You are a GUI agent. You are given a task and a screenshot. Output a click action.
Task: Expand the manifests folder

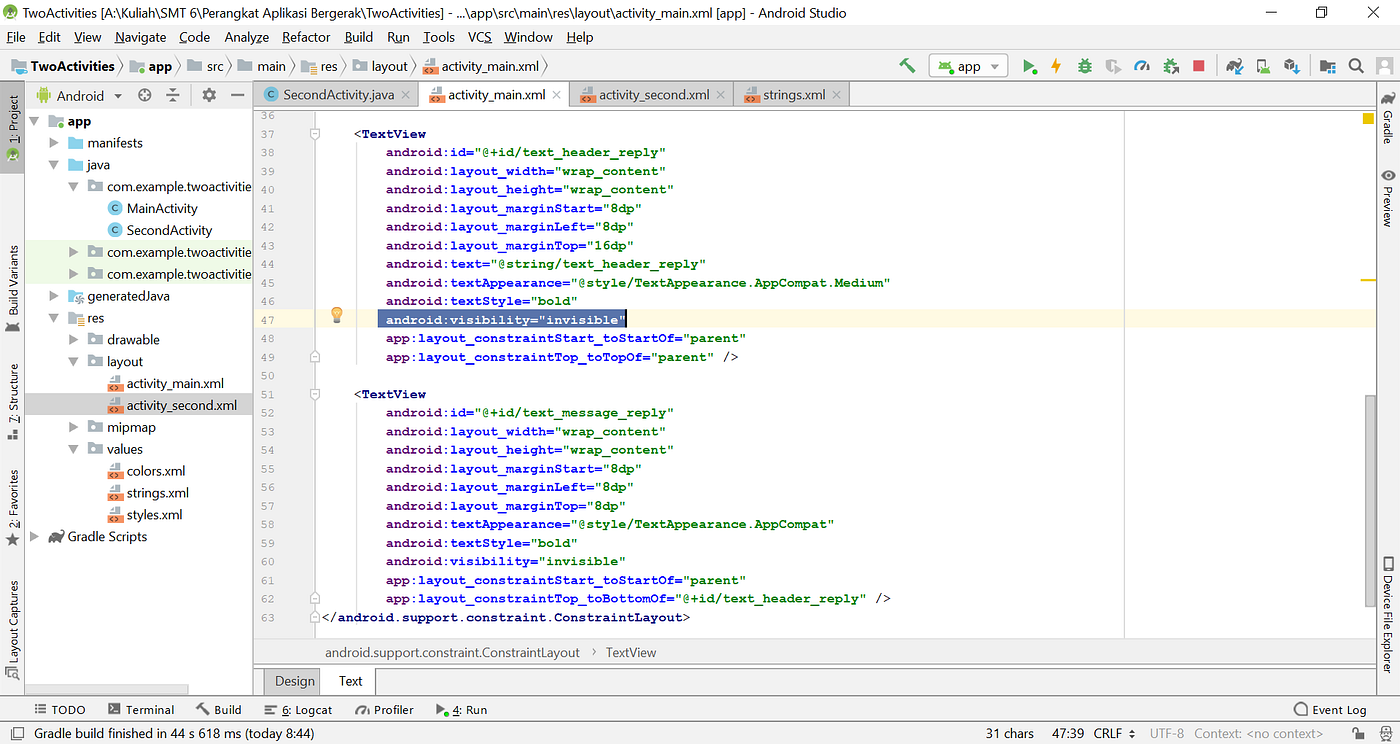tap(54, 143)
